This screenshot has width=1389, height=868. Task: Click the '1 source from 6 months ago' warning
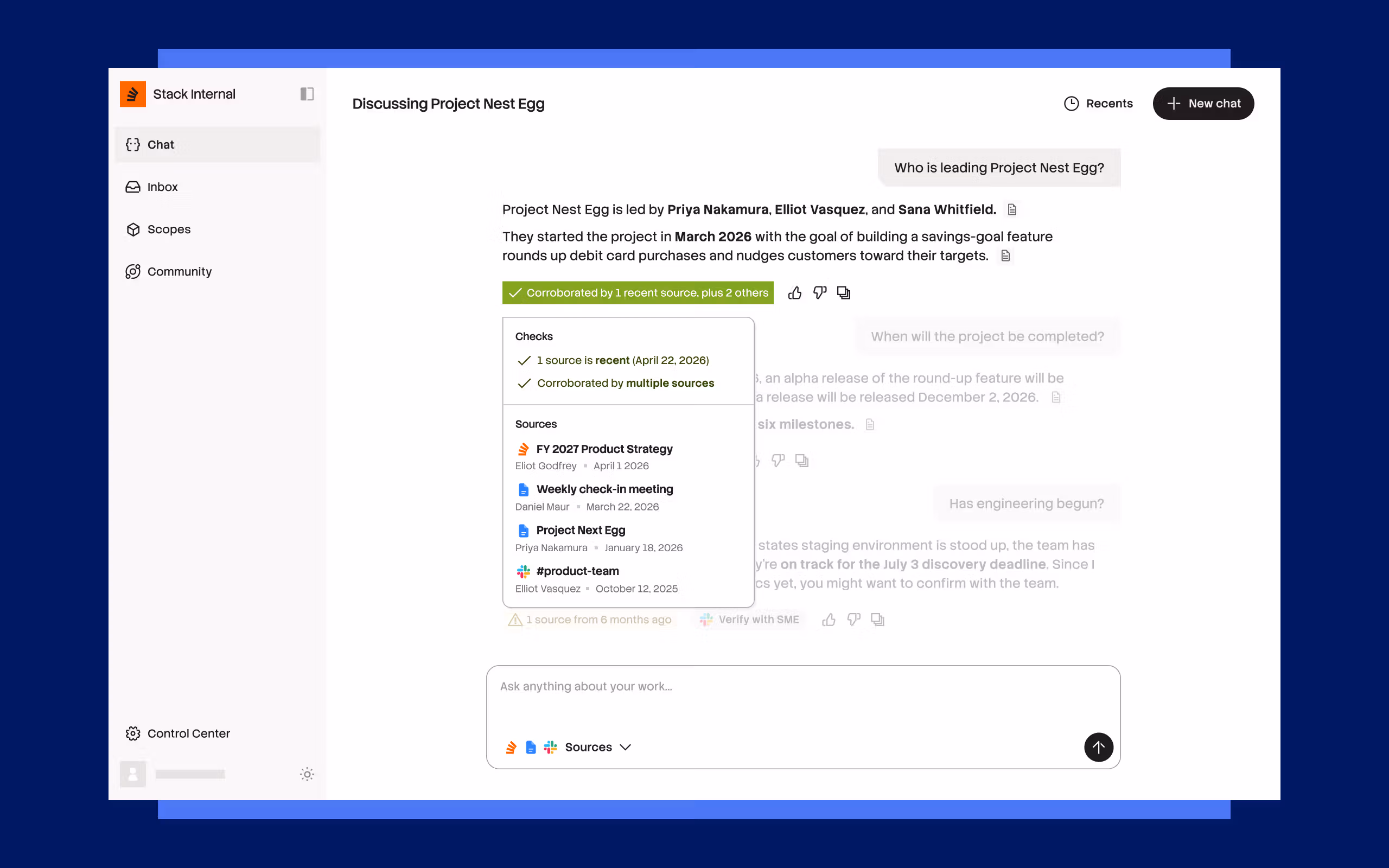tap(590, 620)
